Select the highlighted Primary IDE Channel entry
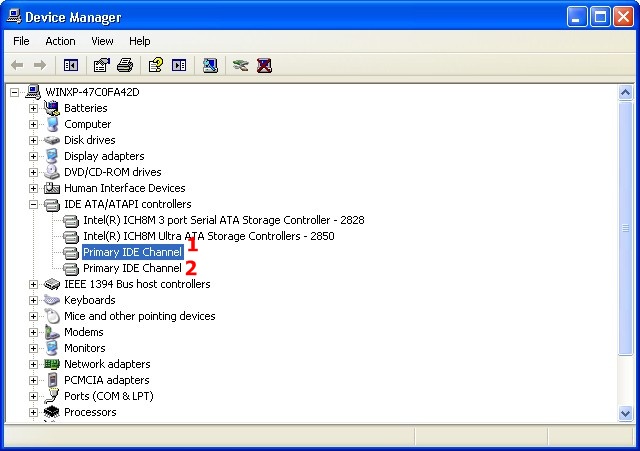This screenshot has width=640, height=451. [x=132, y=252]
